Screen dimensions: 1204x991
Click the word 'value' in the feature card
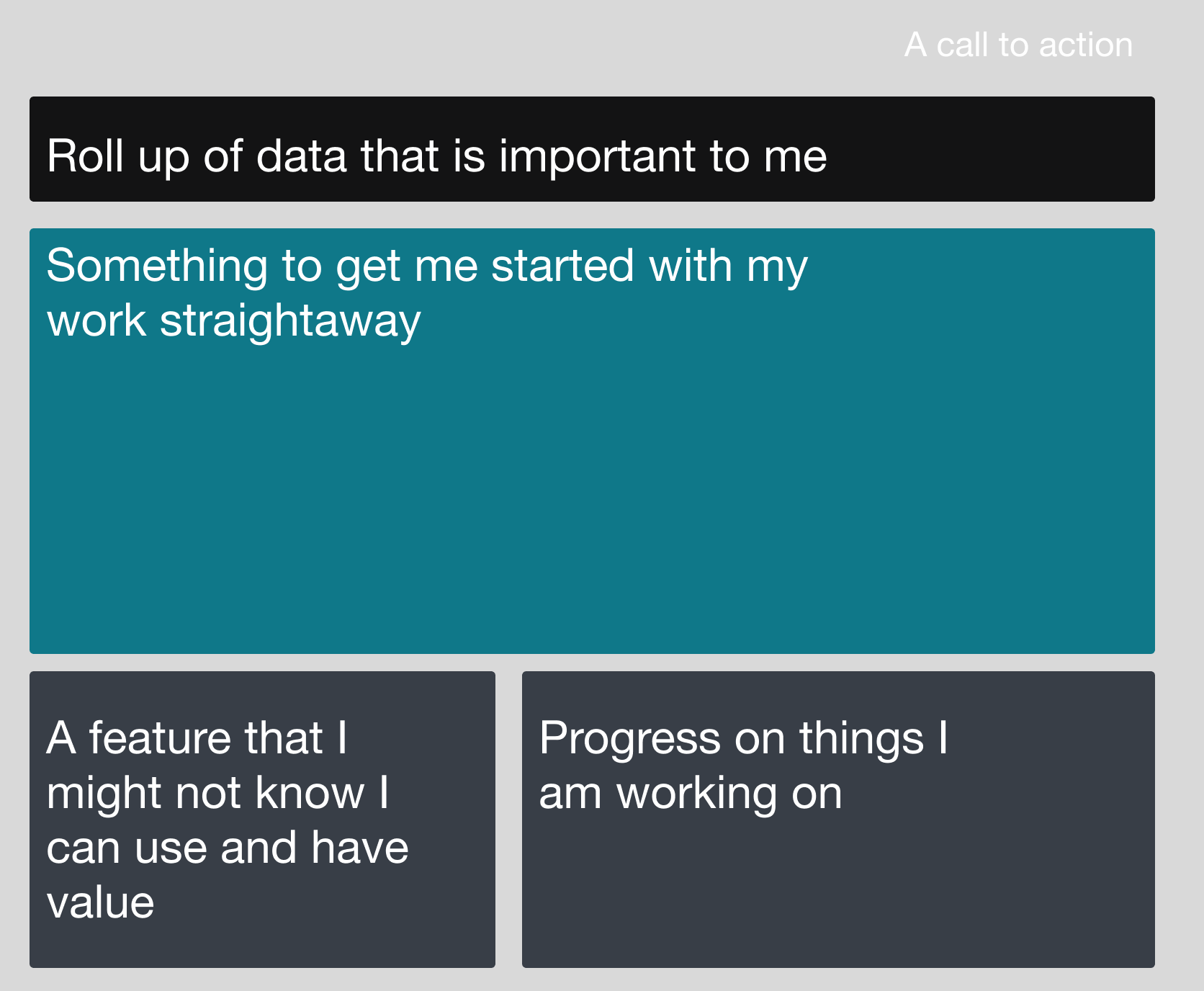[100, 902]
